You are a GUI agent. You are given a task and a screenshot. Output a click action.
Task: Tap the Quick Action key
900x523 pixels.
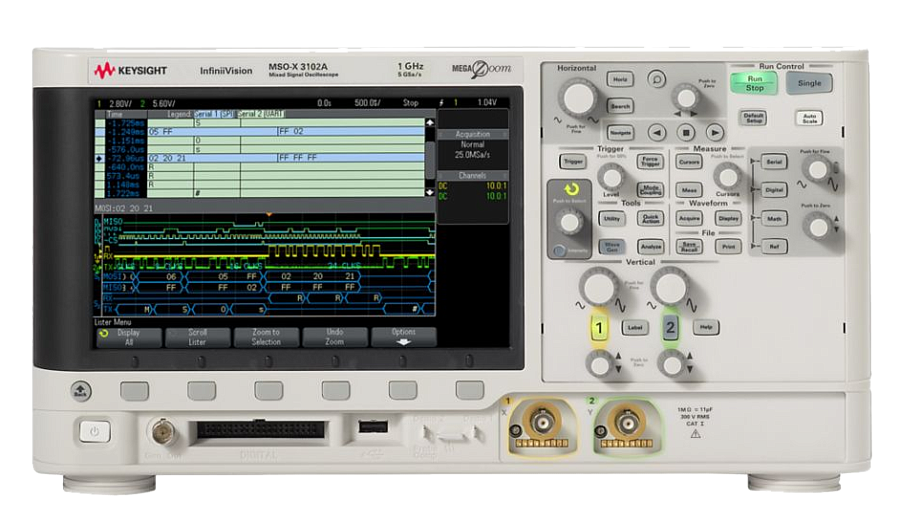[x=650, y=218]
